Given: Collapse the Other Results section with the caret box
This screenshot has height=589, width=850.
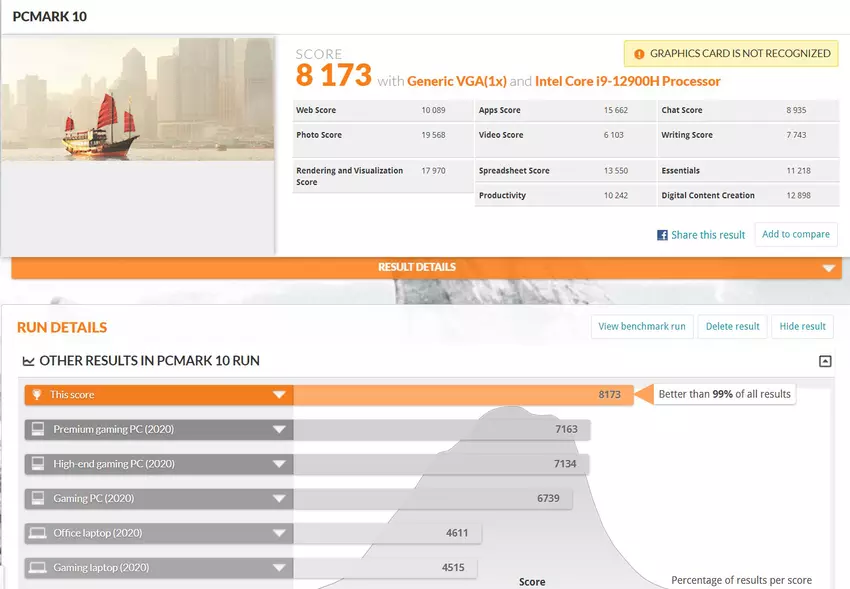Looking at the screenshot, I should point(825,361).
